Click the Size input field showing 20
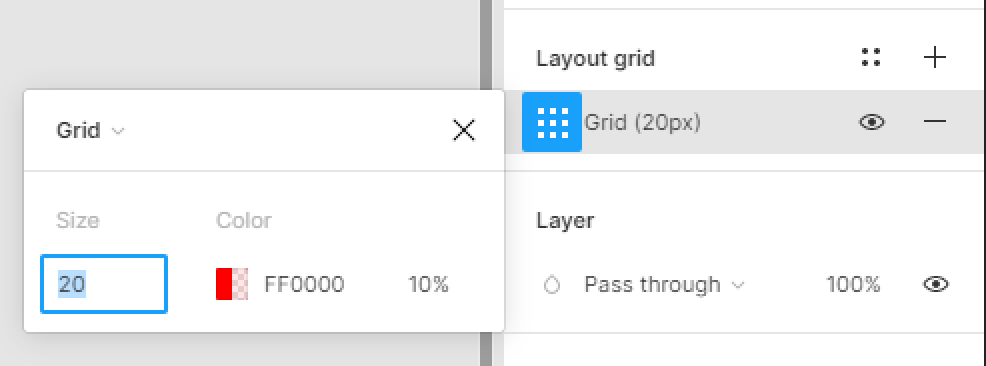This screenshot has width=986, height=366. click(104, 284)
